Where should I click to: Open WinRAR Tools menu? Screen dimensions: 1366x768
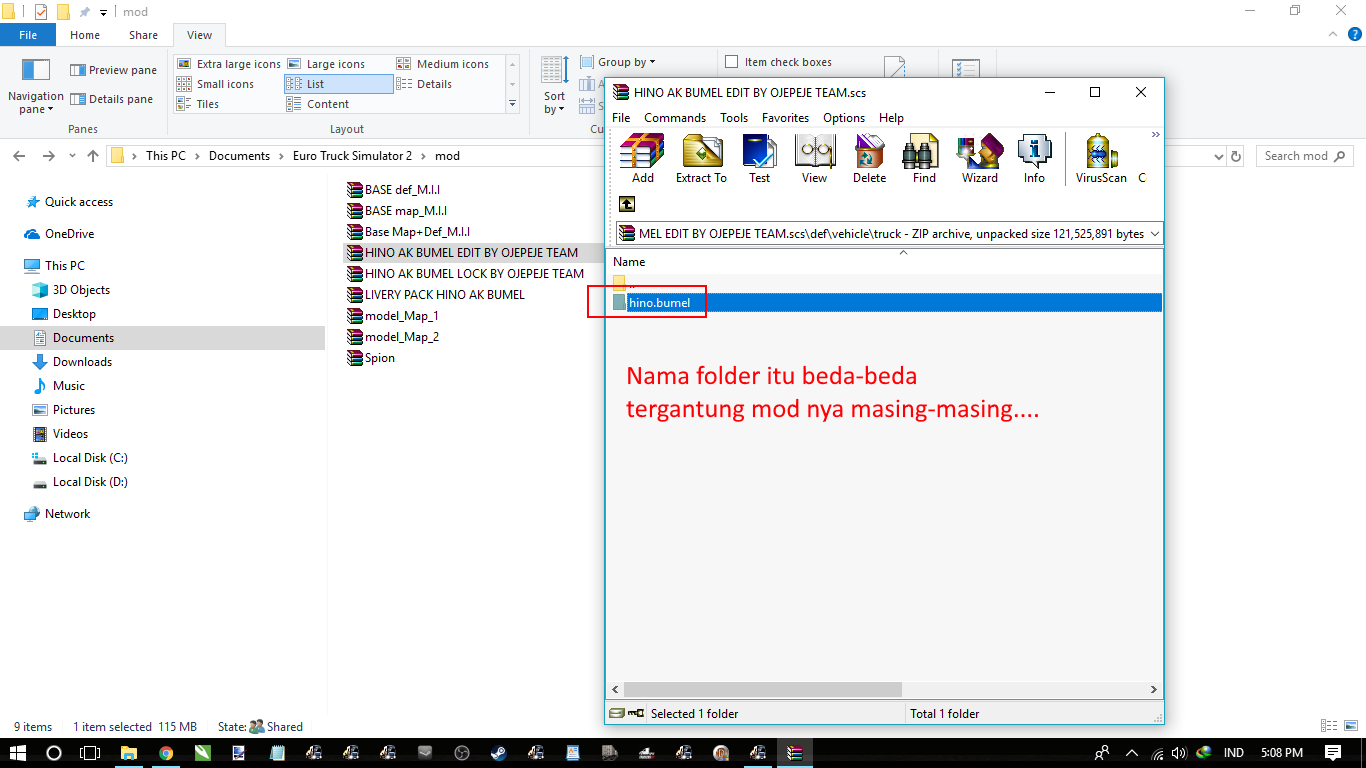(x=734, y=118)
